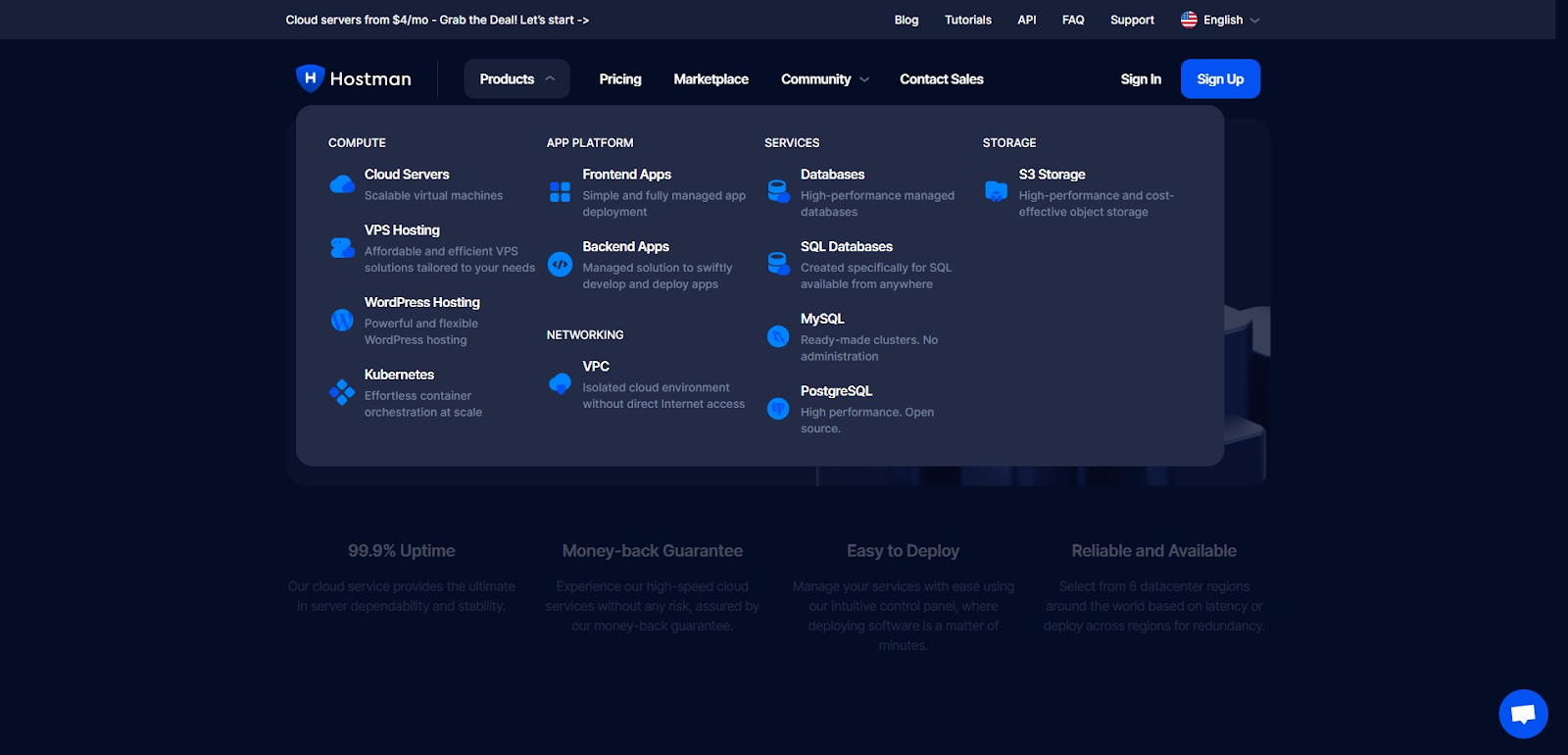Collapse the Products dropdown menu

click(x=516, y=79)
